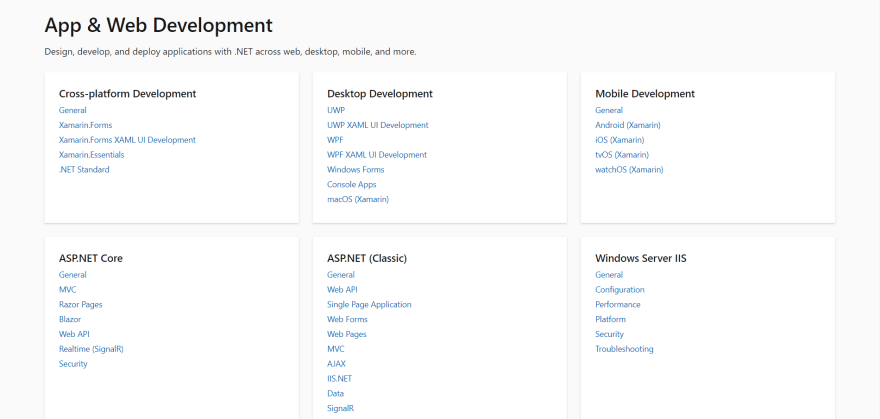This screenshot has width=880, height=419.
Task: Open tvOS (Xamarin) link
Action: pyautogui.click(x=622, y=155)
